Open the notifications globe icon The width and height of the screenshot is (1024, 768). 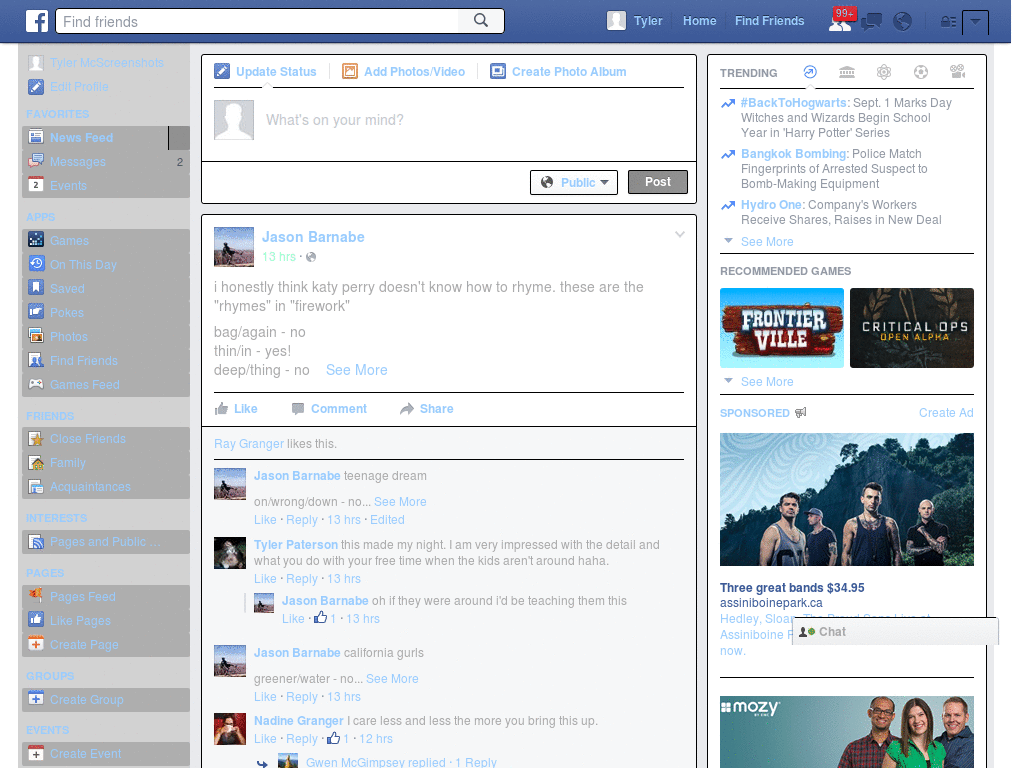tap(903, 22)
